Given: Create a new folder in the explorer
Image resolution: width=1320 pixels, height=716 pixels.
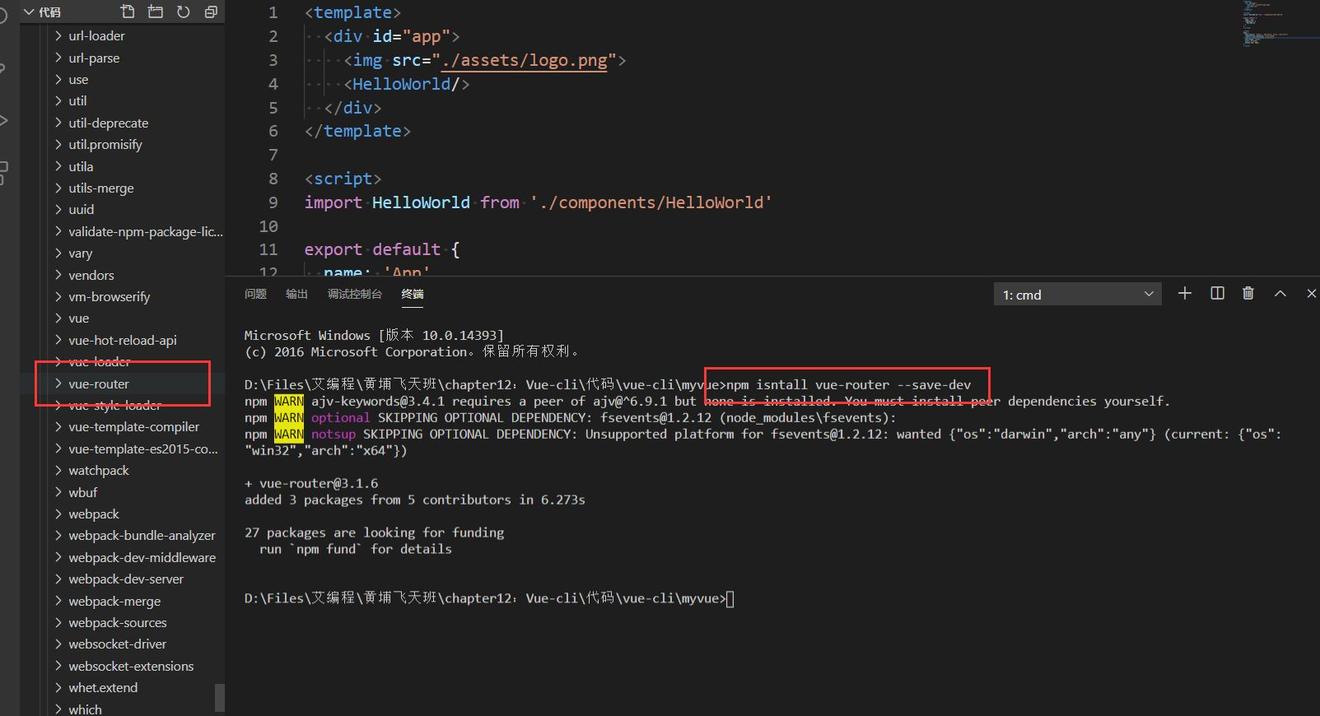Looking at the screenshot, I should tap(155, 11).
